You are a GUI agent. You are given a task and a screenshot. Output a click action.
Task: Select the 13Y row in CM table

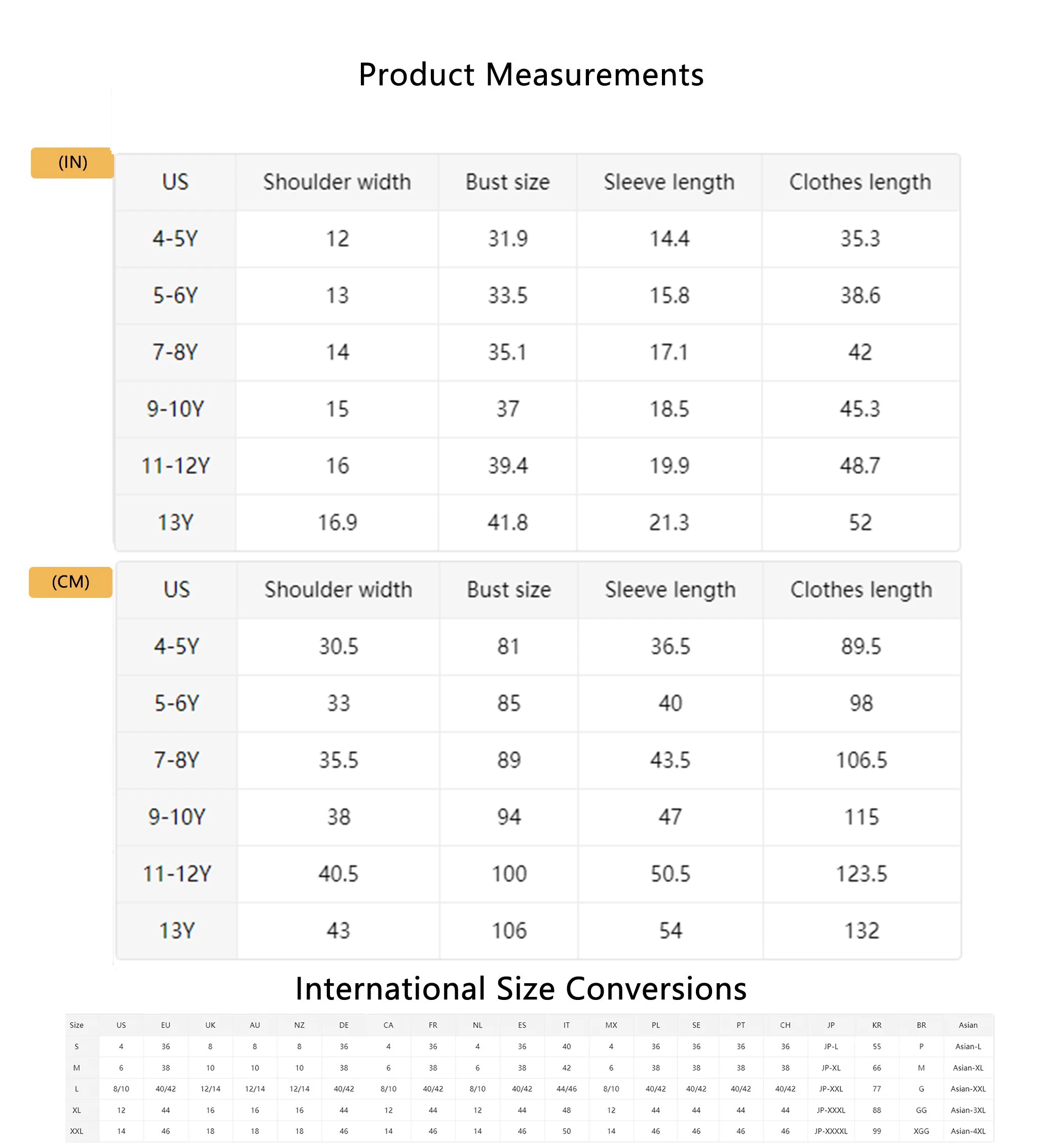coord(538,930)
